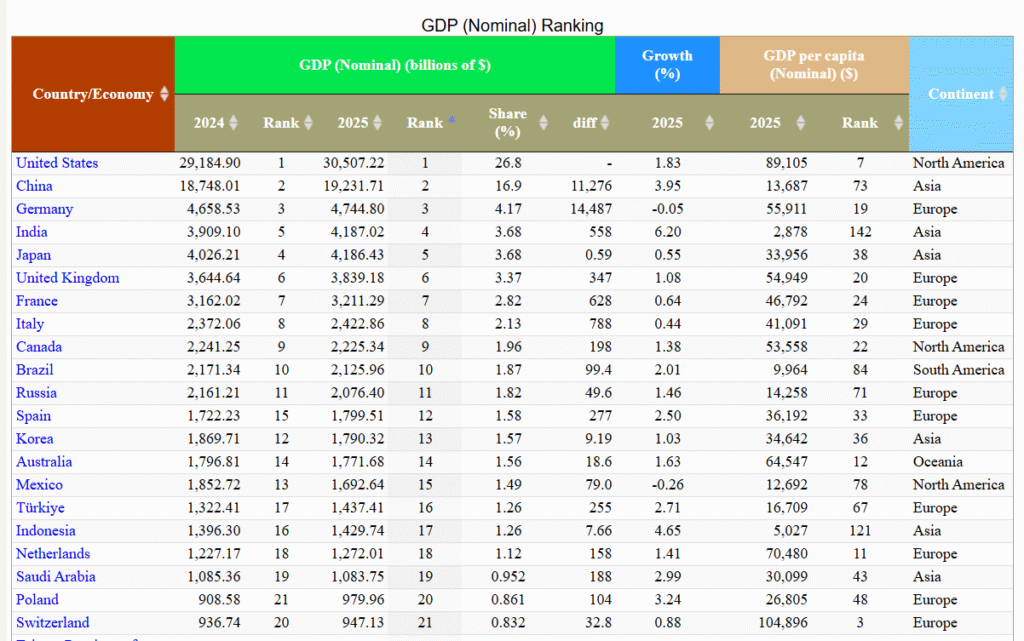Open the Netherlands country link

[53, 554]
